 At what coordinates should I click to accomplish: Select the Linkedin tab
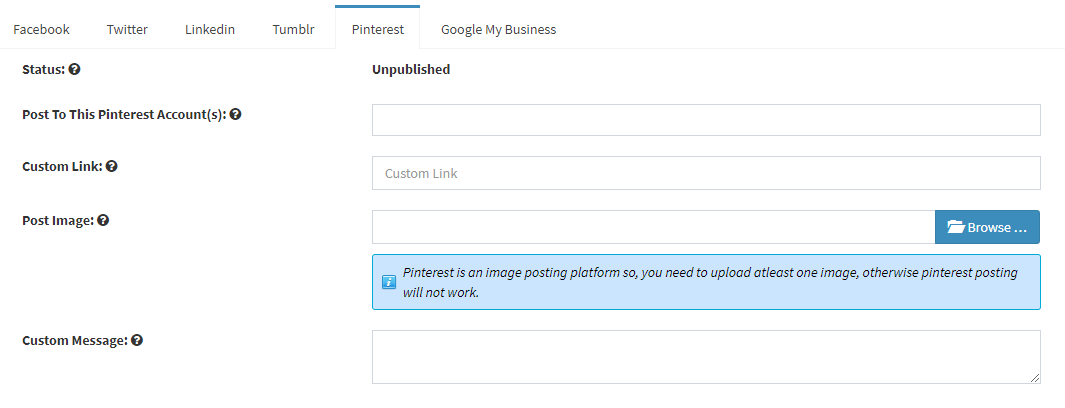(210, 30)
